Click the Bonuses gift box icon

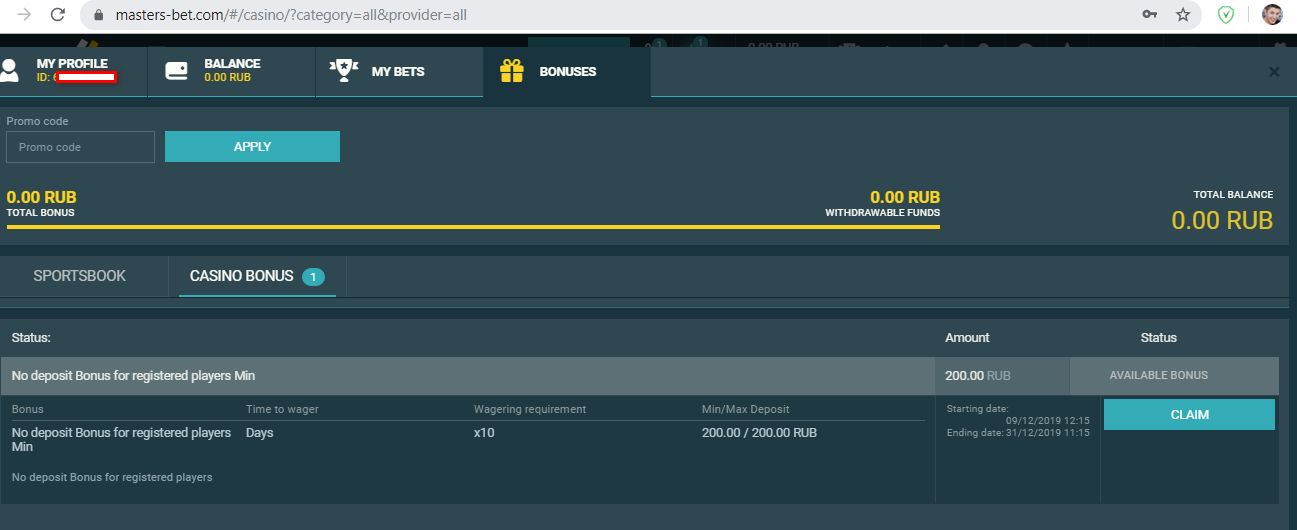512,71
